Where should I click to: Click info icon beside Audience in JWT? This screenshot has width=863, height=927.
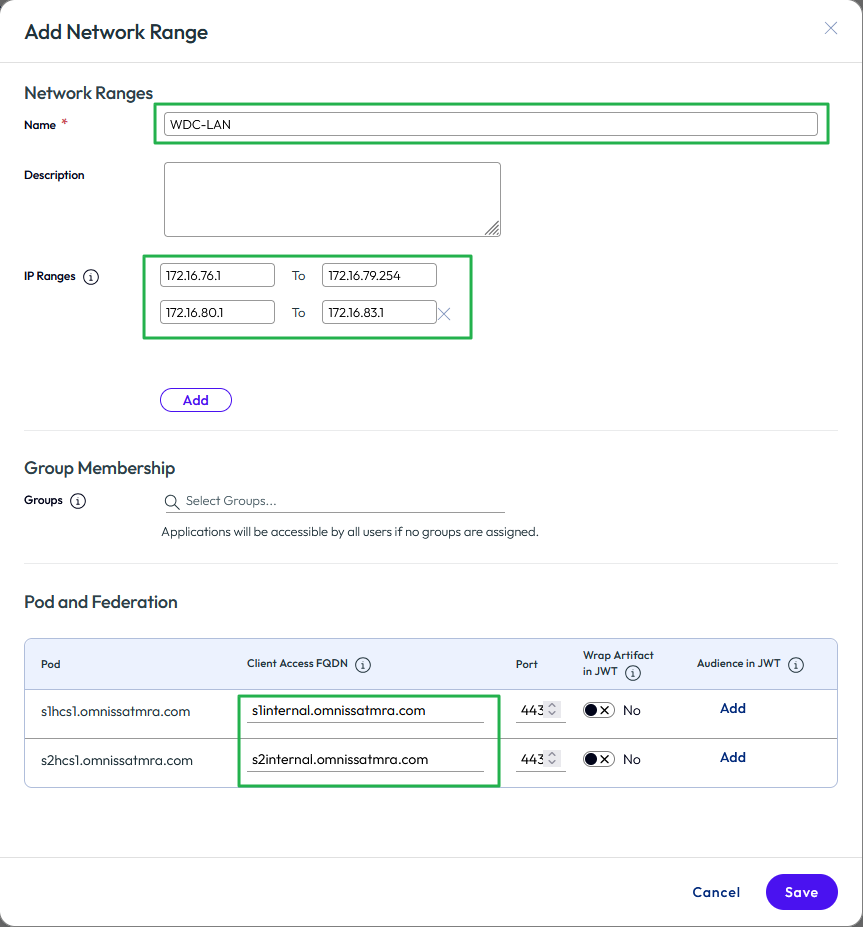pos(796,665)
